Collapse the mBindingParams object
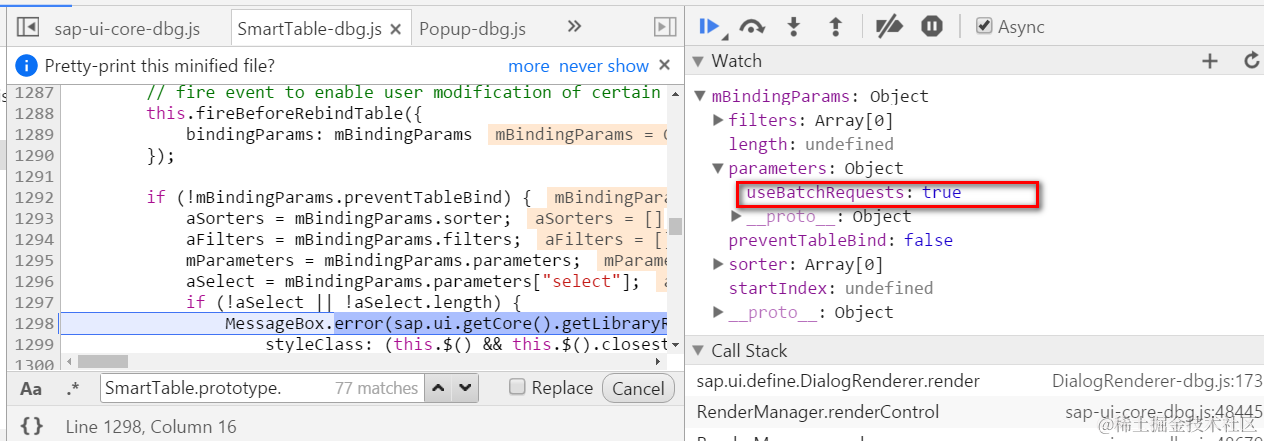The width and height of the screenshot is (1264, 441). (x=700, y=97)
